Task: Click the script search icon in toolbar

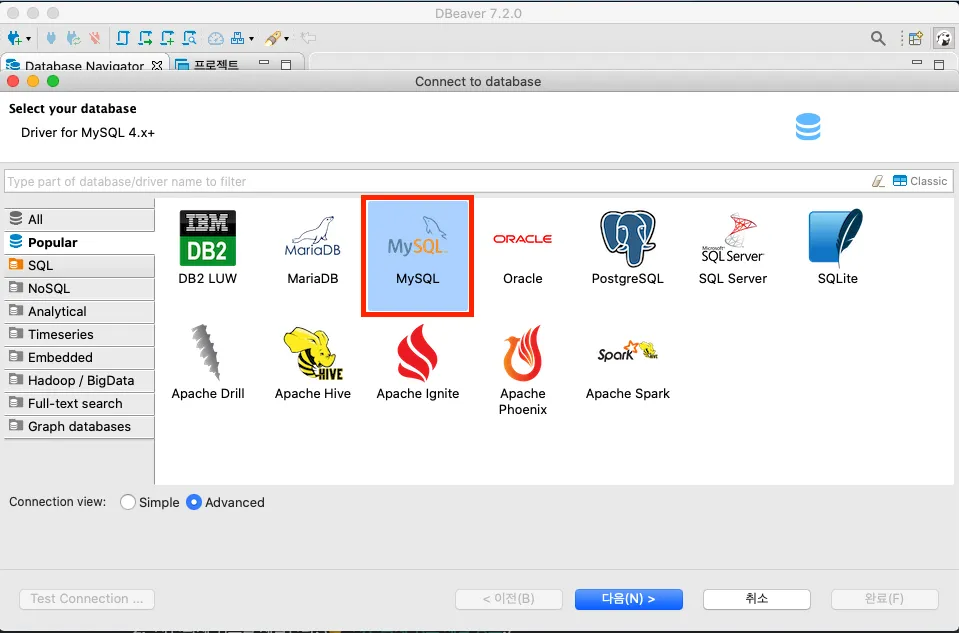Action: (x=190, y=39)
